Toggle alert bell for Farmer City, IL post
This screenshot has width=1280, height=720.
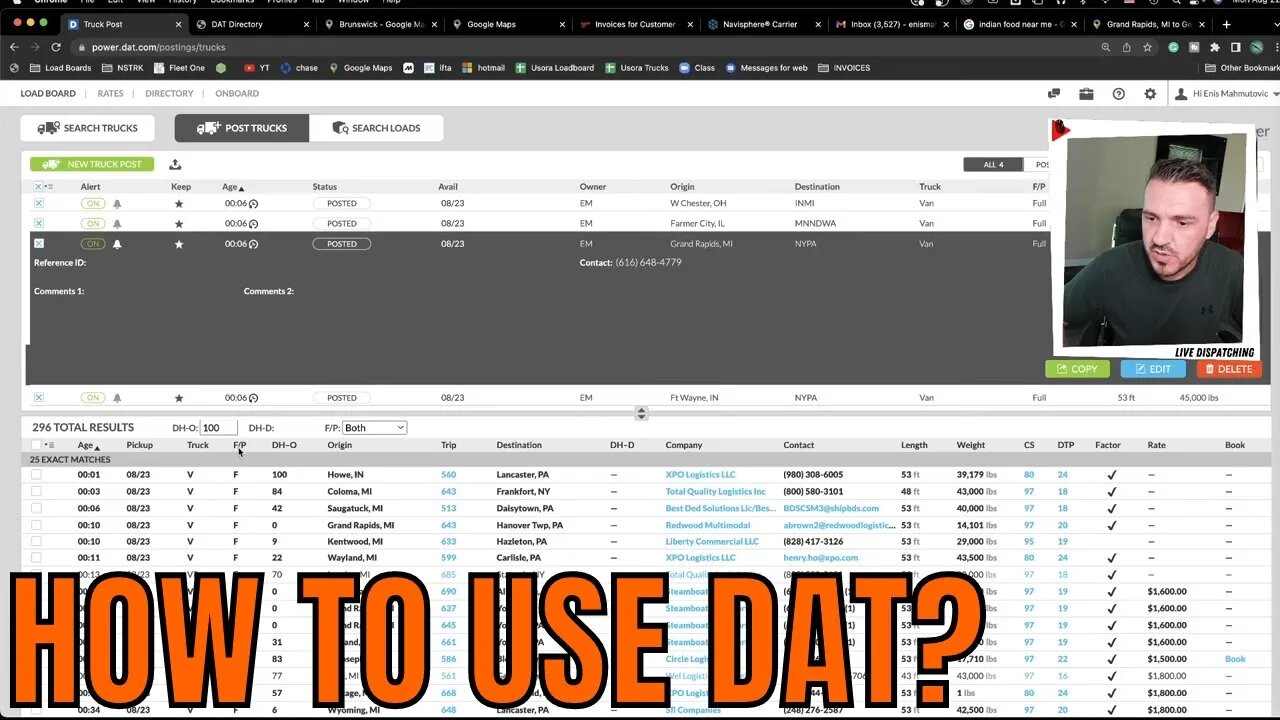(x=117, y=223)
